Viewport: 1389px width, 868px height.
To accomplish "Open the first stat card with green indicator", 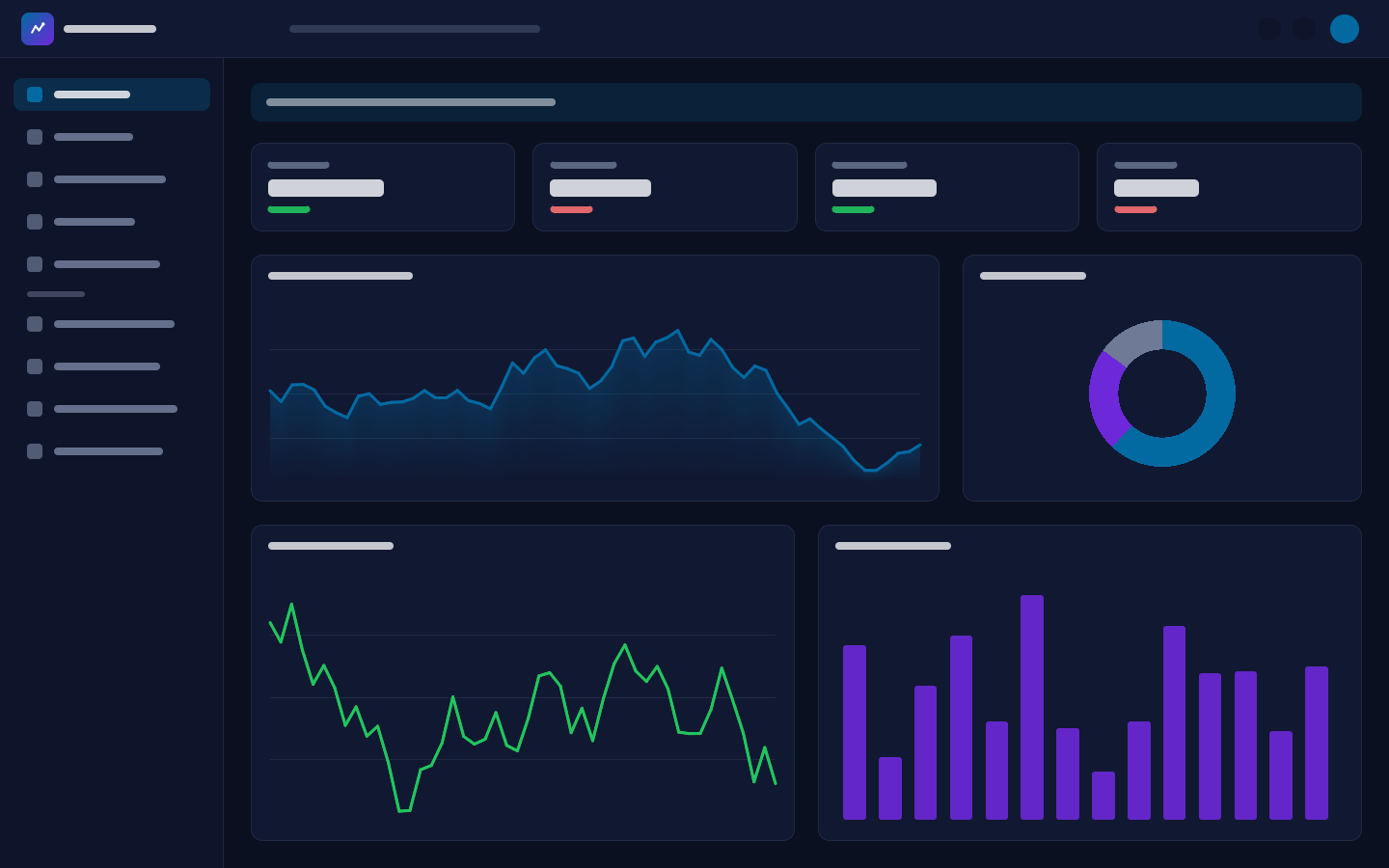I will (x=383, y=187).
